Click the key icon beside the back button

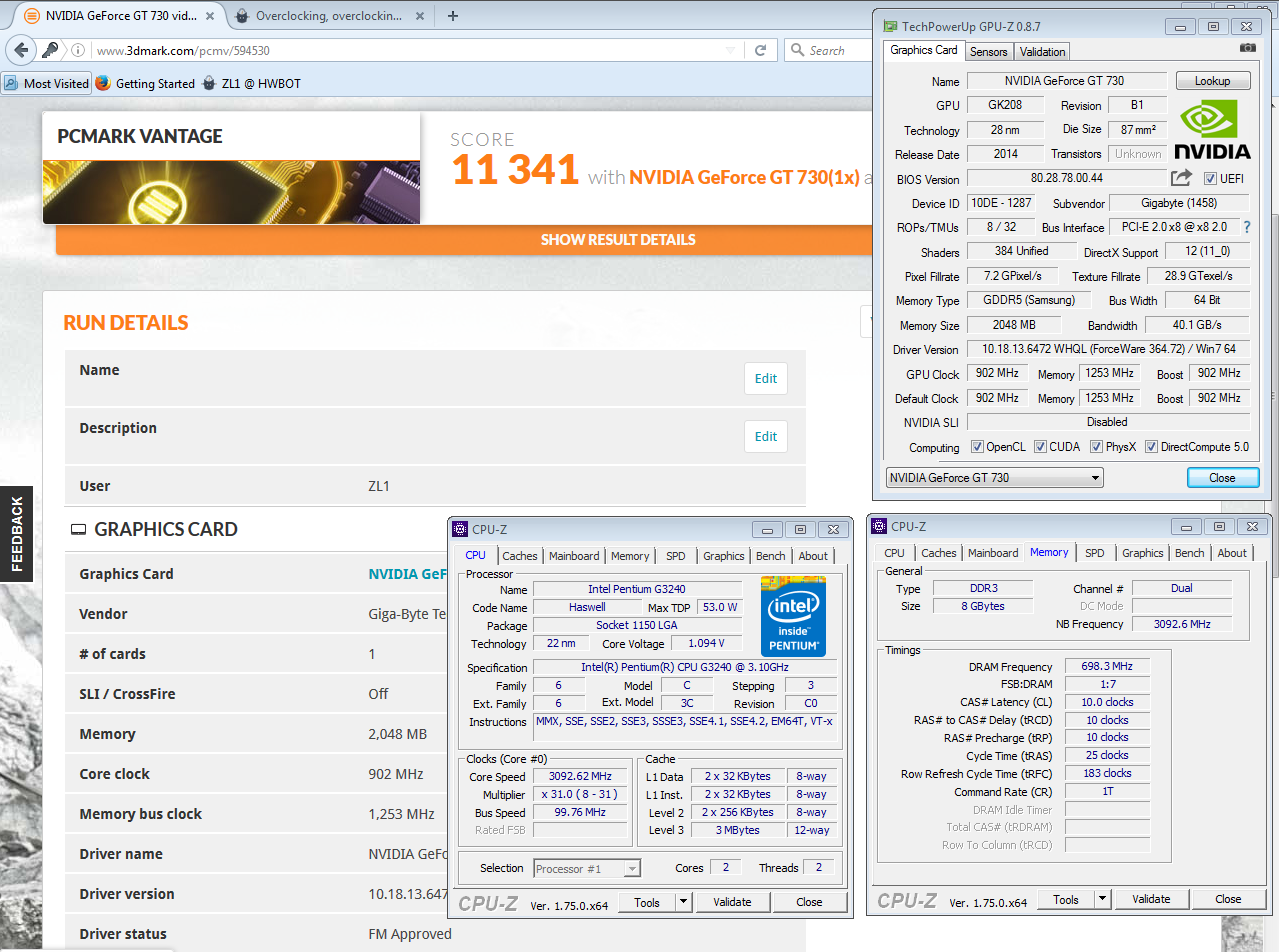[x=51, y=50]
